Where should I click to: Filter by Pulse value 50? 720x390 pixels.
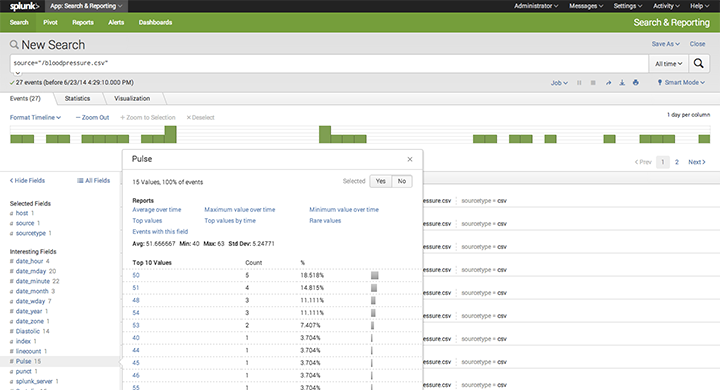pyautogui.click(x=136, y=275)
